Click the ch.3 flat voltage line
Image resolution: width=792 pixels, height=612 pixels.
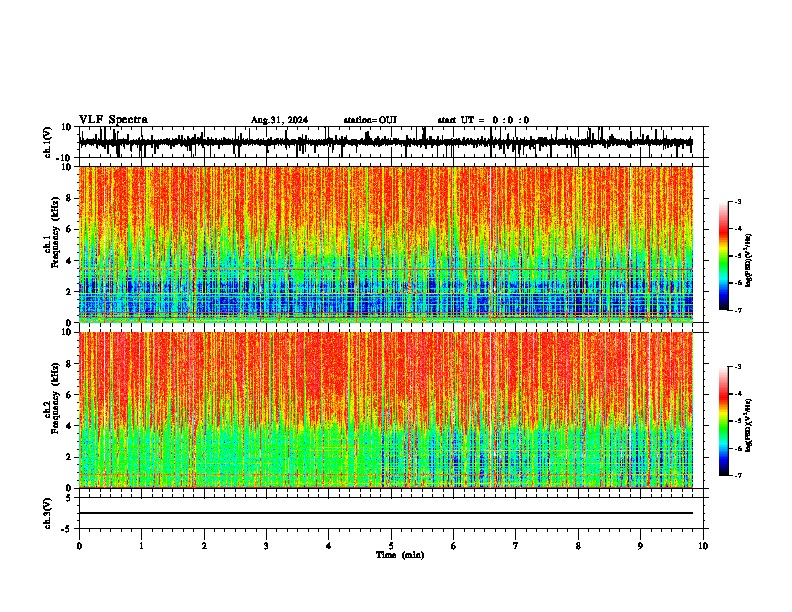coord(386,513)
